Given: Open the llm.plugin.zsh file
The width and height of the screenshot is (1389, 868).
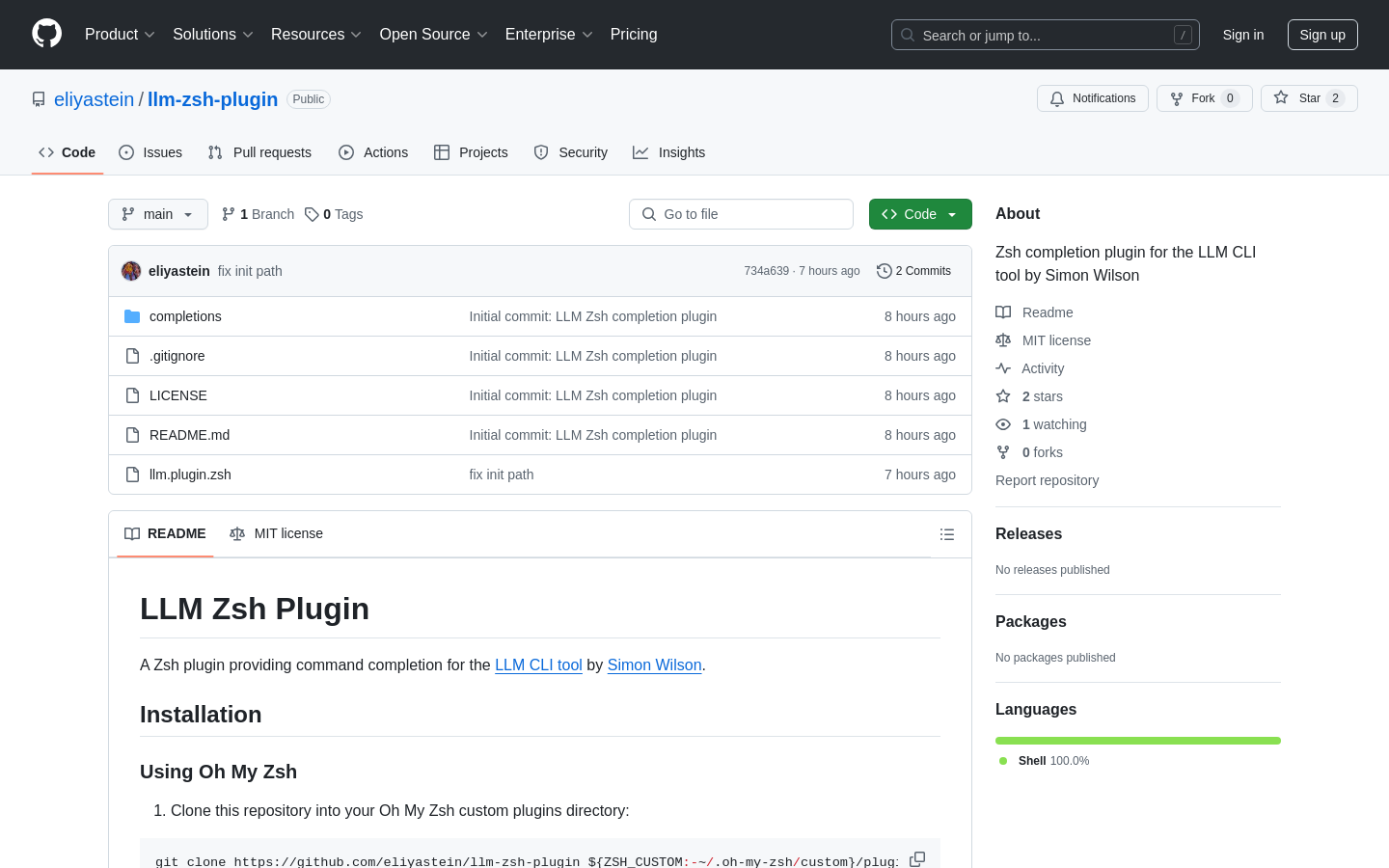Looking at the screenshot, I should point(190,475).
